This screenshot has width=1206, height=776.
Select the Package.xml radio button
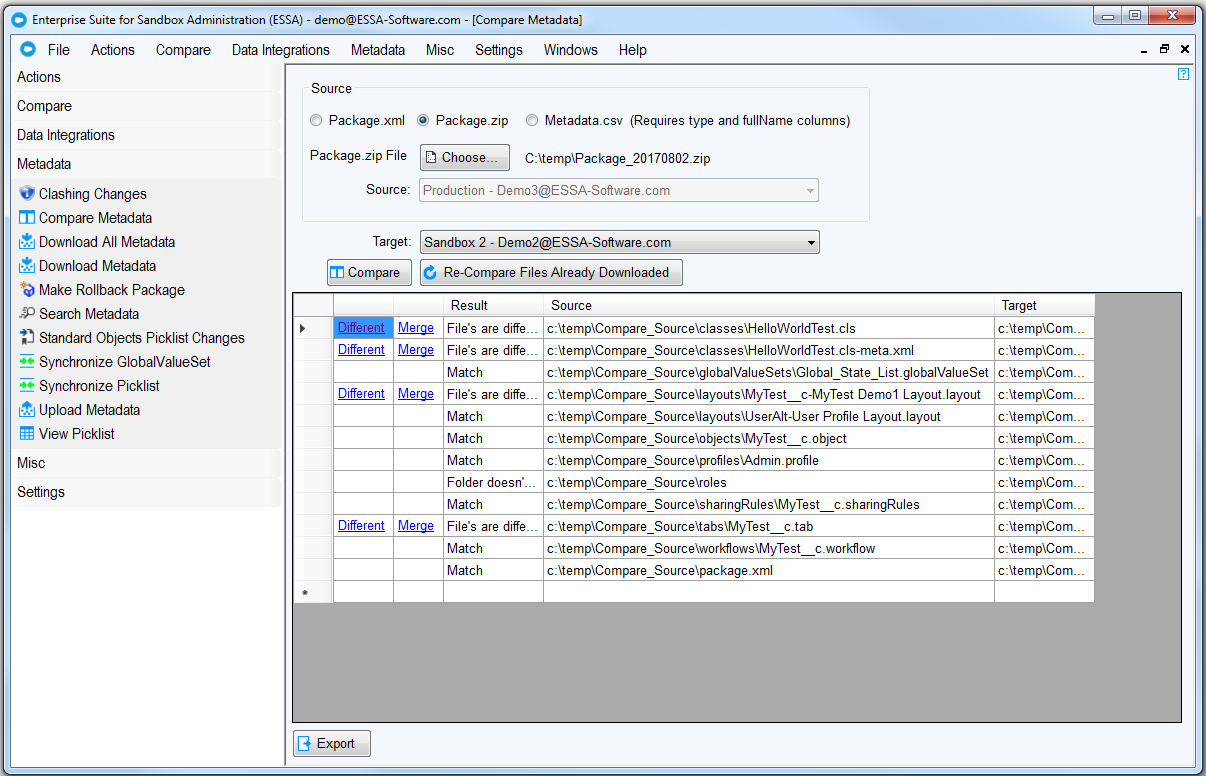[x=317, y=120]
